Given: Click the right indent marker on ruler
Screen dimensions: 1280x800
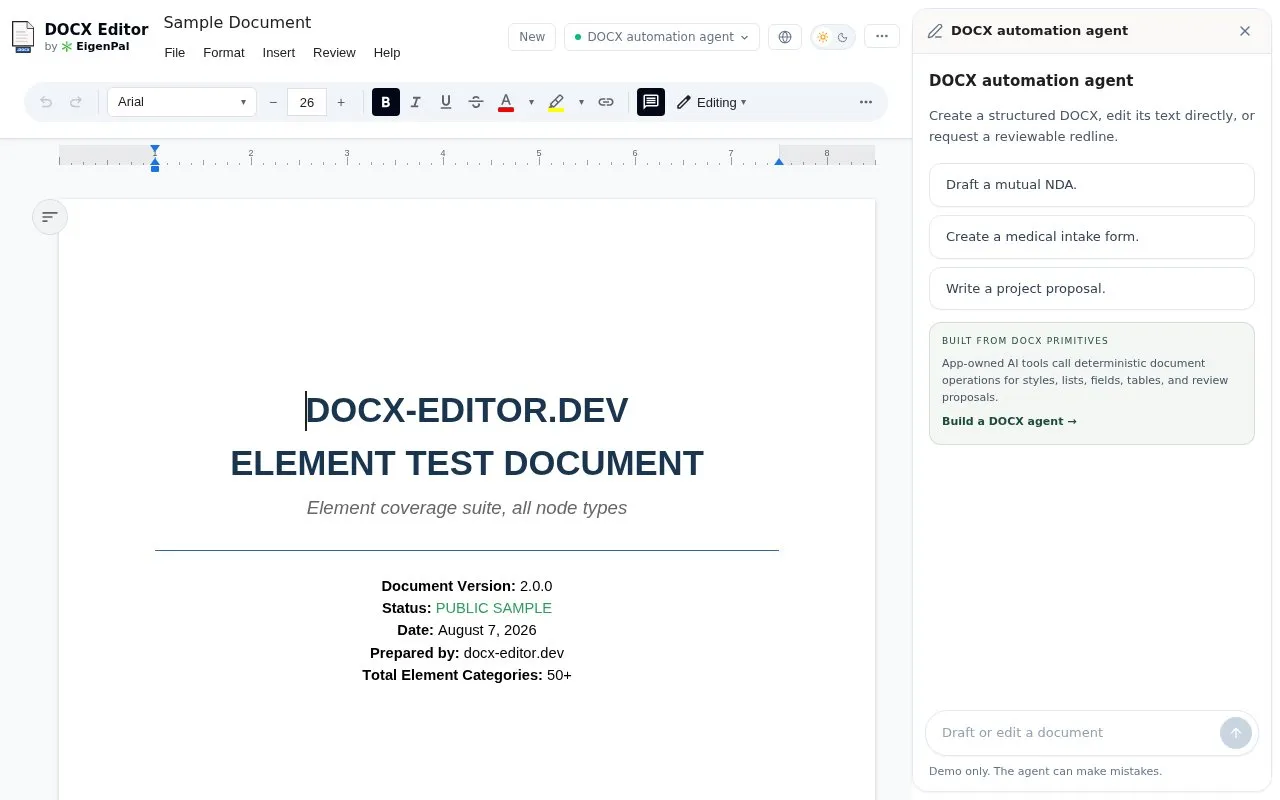Looking at the screenshot, I should click(x=779, y=161).
